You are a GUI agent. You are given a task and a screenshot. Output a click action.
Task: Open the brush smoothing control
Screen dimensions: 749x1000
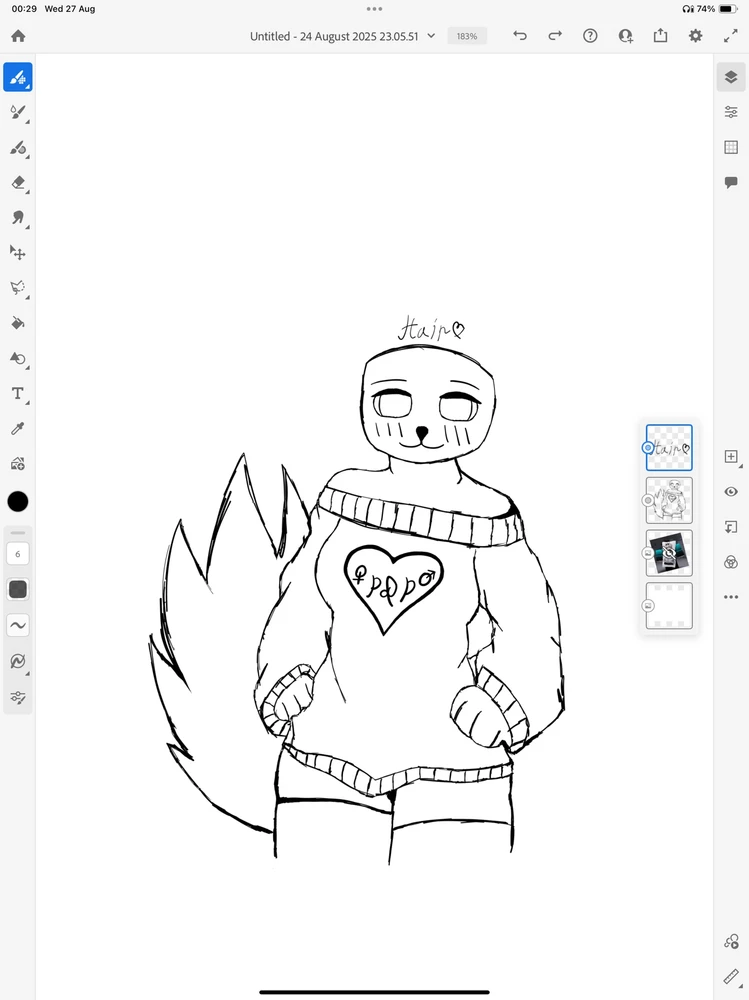click(x=18, y=625)
